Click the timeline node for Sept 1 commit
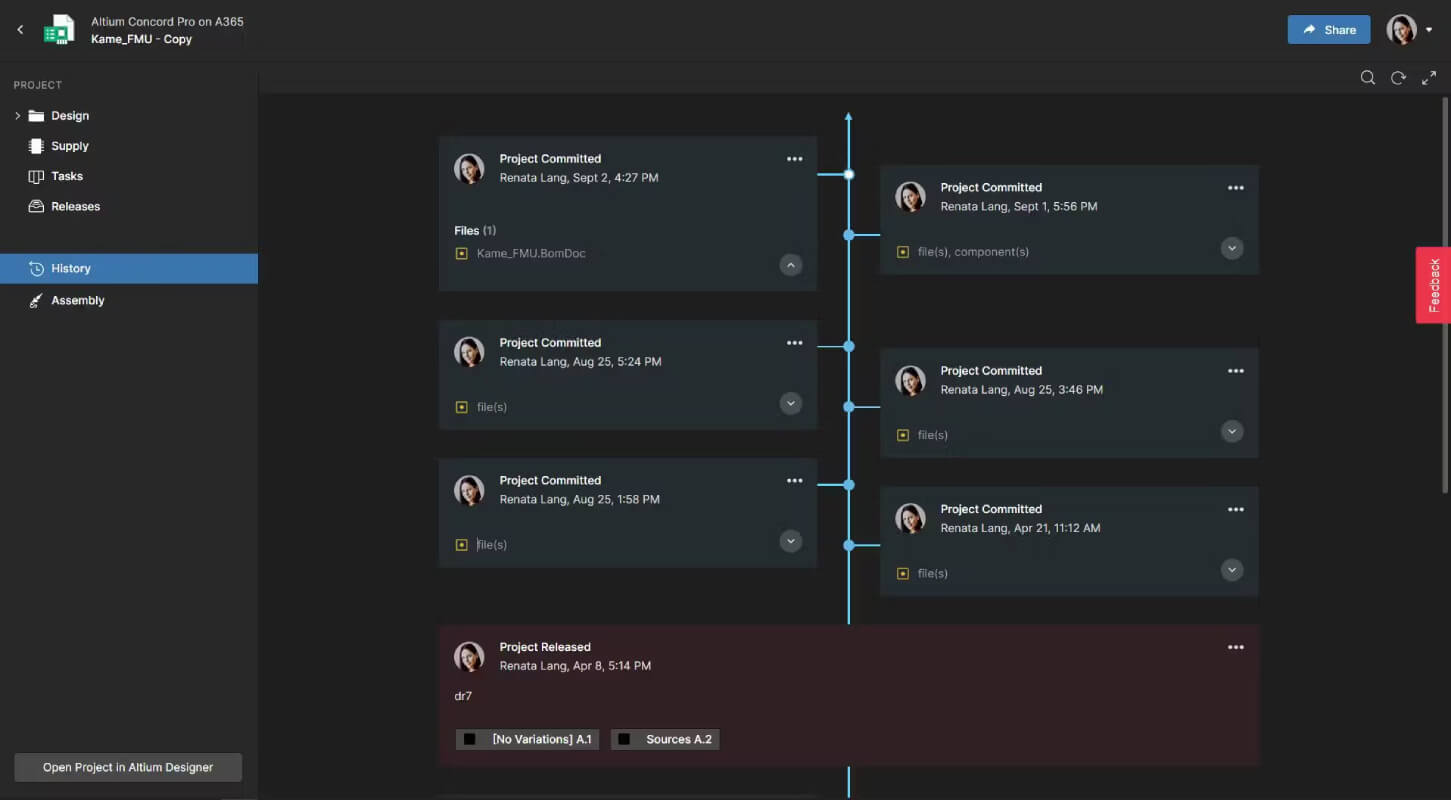 coord(848,235)
